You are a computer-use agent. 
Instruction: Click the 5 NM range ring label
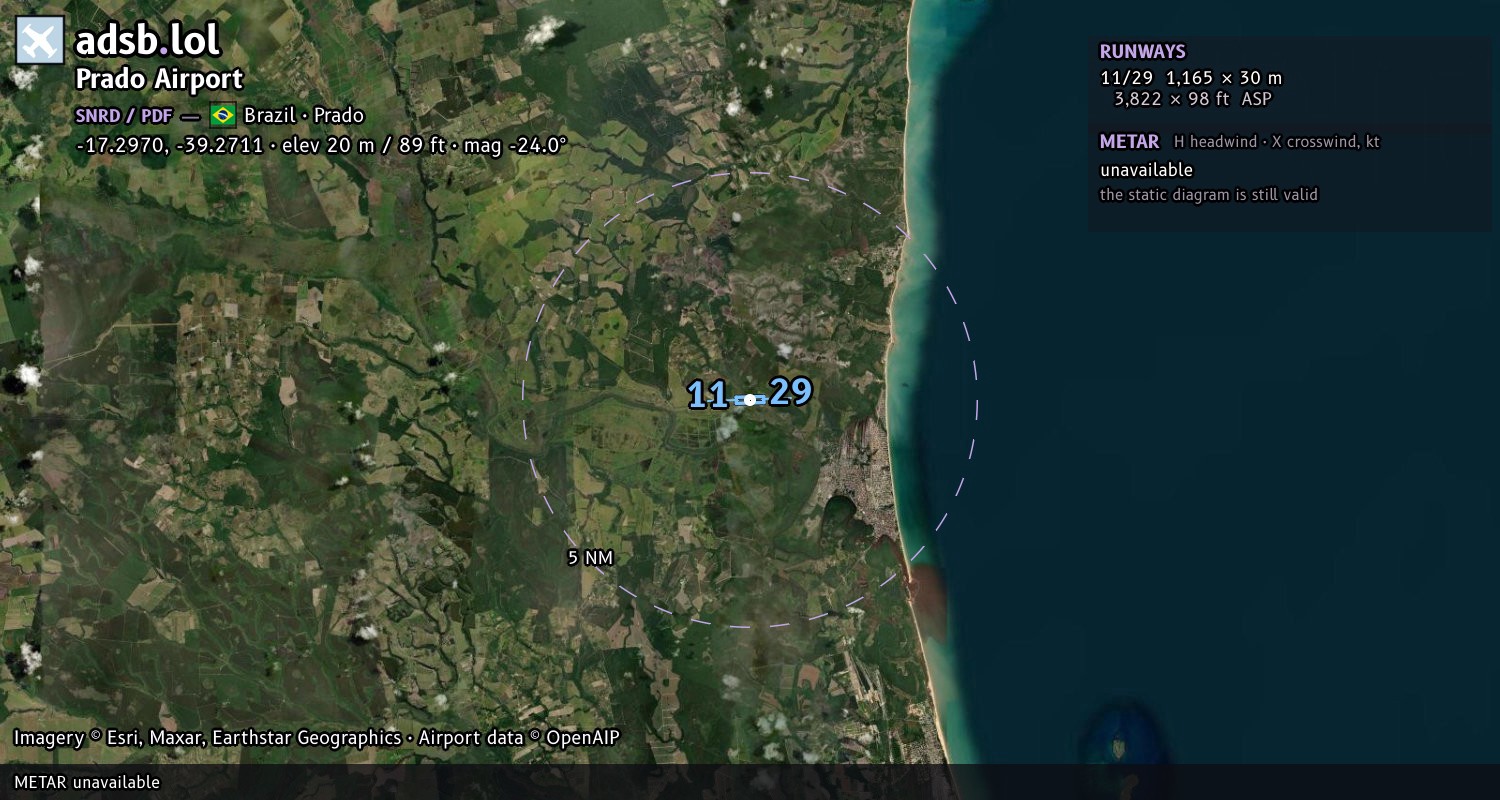click(590, 558)
